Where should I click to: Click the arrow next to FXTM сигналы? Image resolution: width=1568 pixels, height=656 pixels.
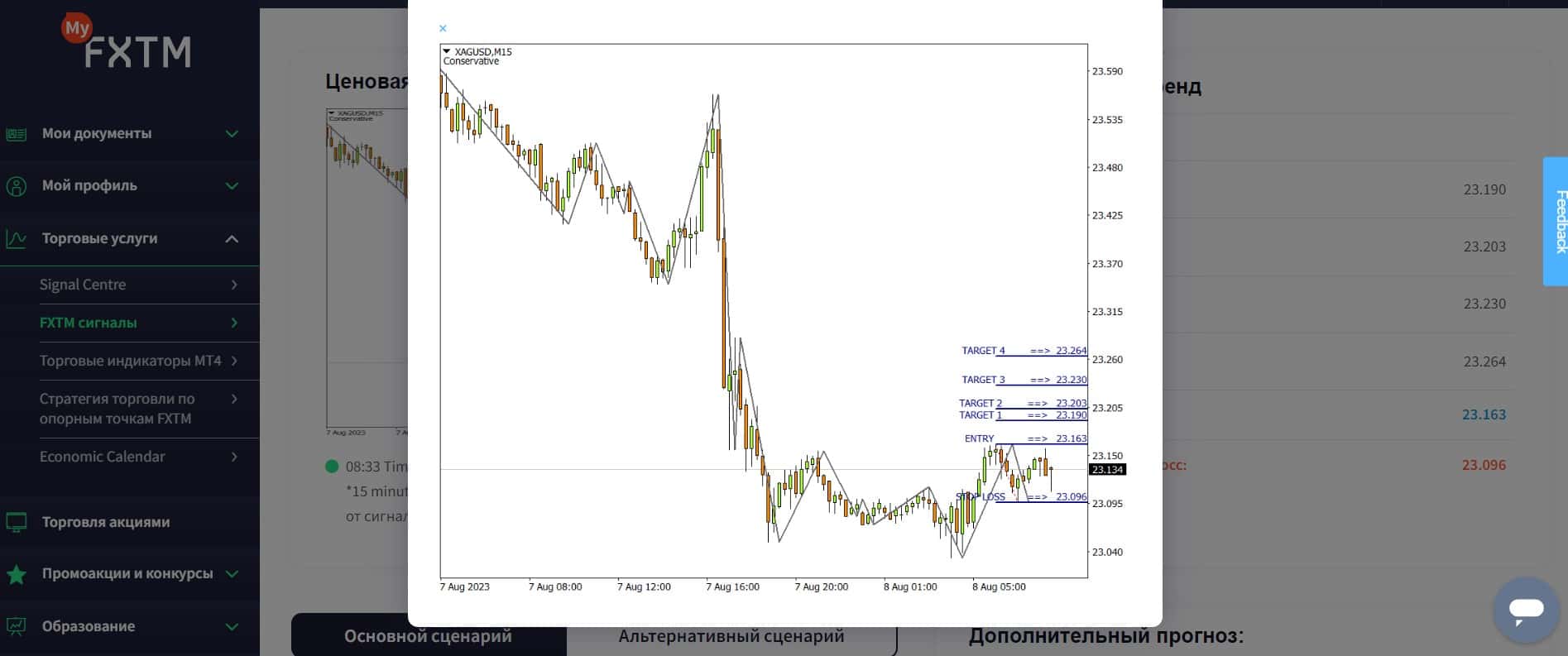point(234,323)
